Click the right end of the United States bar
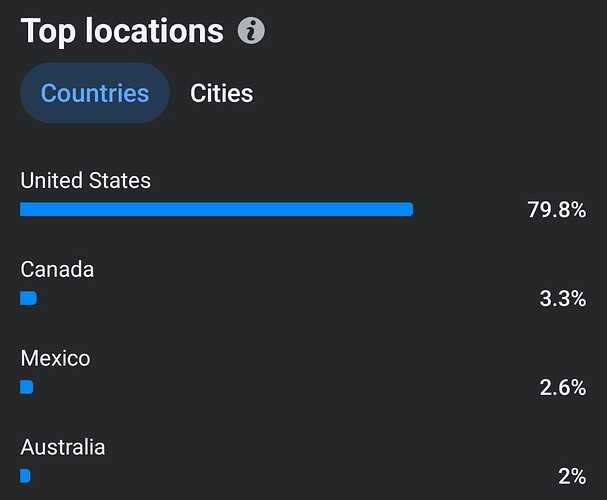607x500 pixels. coord(410,209)
